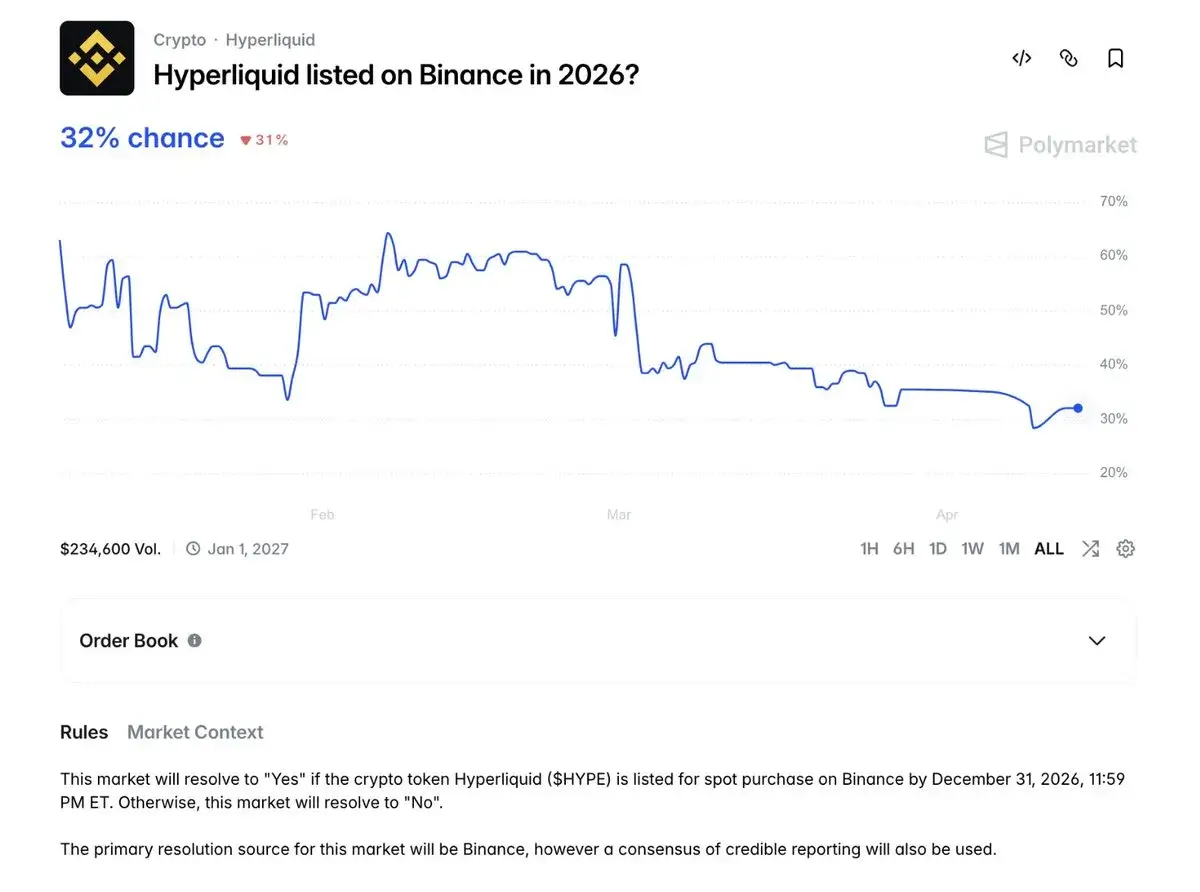This screenshot has width=1200, height=892.
Task: Expand the Order Book chevron
Action: tap(1097, 640)
